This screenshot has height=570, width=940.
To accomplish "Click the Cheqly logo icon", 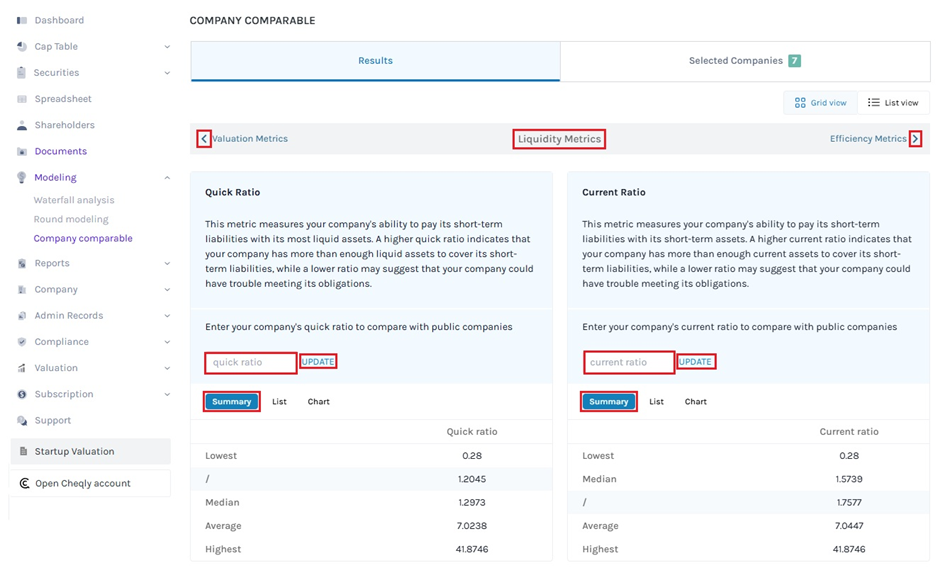I will pyautogui.click(x=24, y=484).
